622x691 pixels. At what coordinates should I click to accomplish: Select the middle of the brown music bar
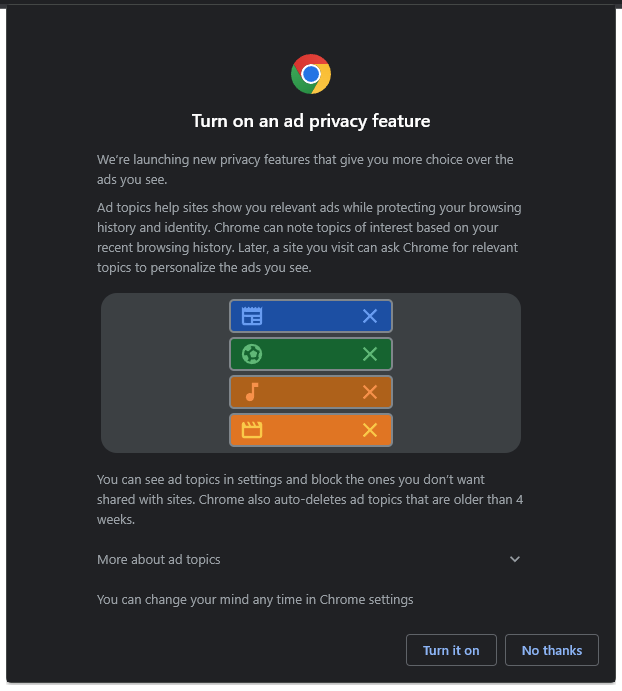(x=311, y=392)
